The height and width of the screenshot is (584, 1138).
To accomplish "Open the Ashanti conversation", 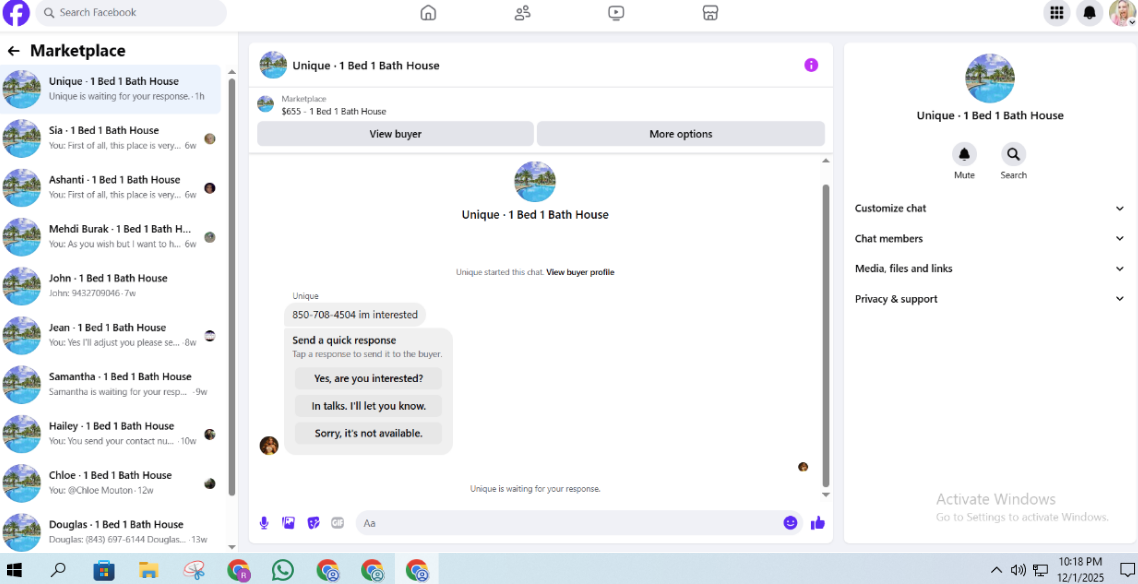I will point(110,188).
